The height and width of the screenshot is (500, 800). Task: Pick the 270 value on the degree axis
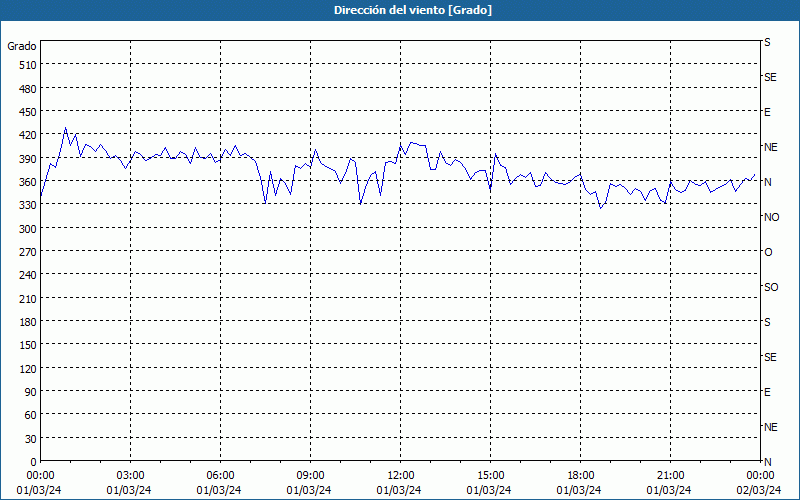point(28,252)
